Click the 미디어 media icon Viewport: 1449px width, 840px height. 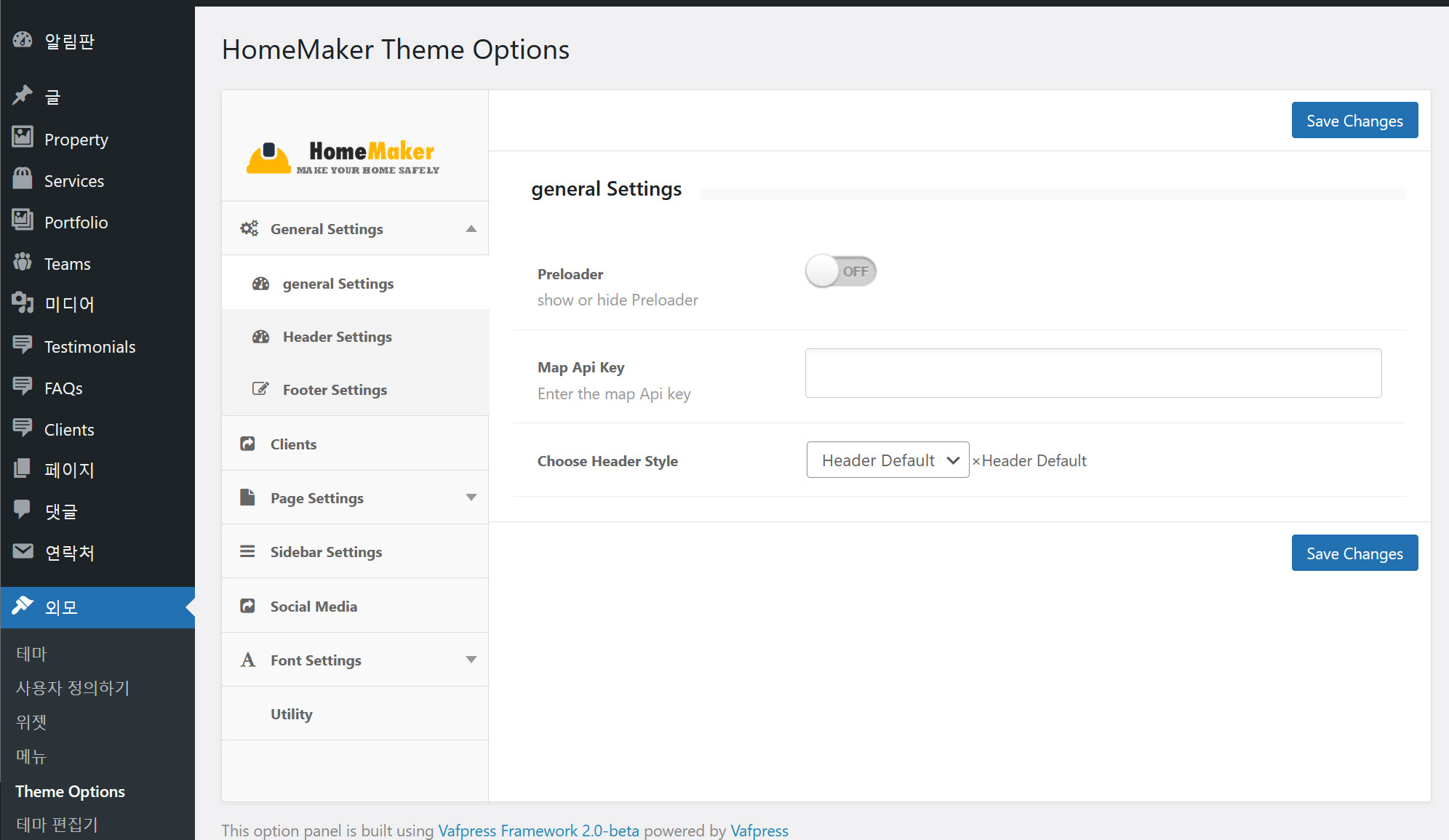click(x=23, y=303)
